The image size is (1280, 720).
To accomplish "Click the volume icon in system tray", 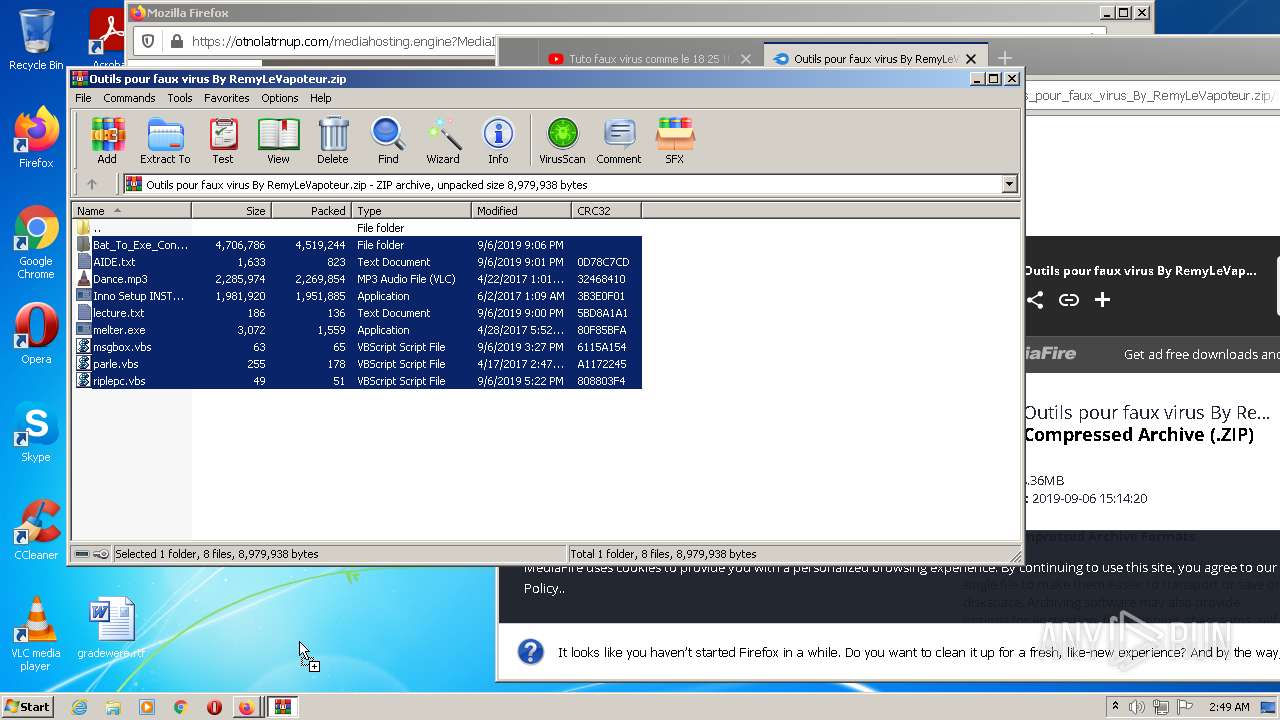I will tap(1137, 707).
